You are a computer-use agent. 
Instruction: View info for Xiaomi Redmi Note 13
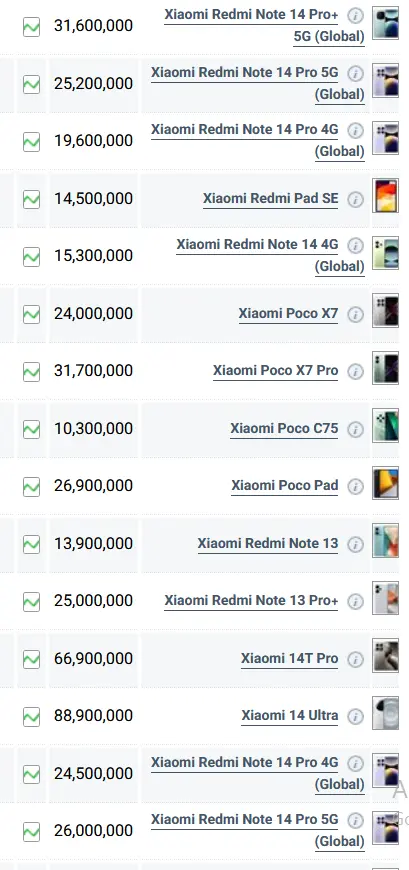coord(356,544)
